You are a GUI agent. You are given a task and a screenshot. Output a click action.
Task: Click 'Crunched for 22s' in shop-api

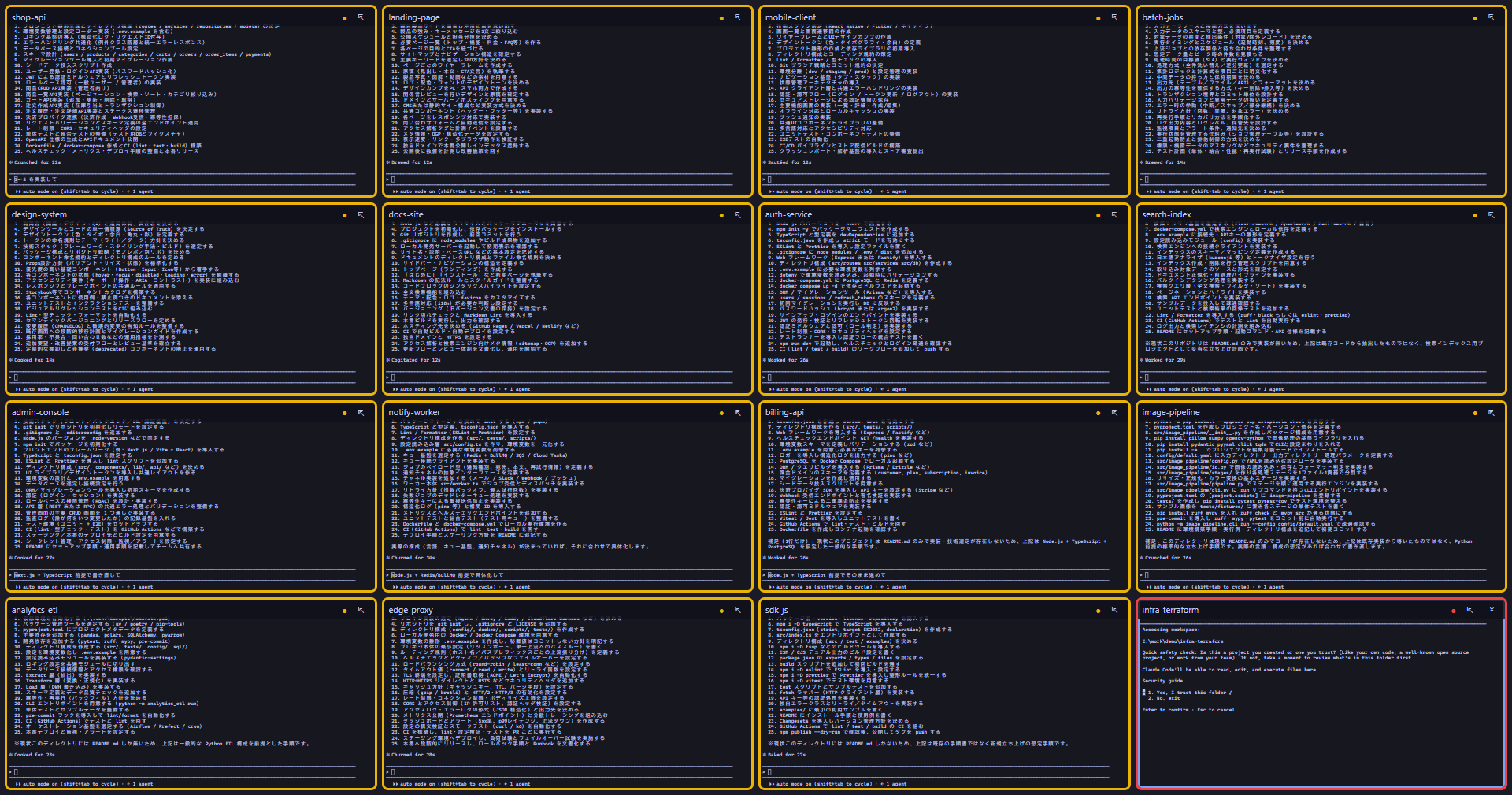[x=37, y=162]
